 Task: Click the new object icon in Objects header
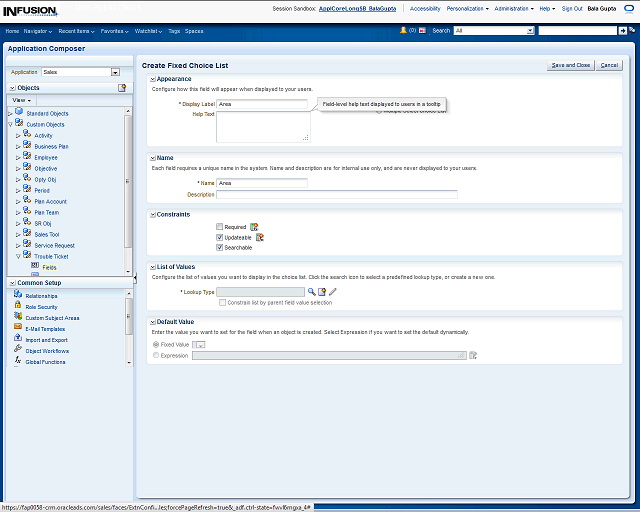[122, 88]
